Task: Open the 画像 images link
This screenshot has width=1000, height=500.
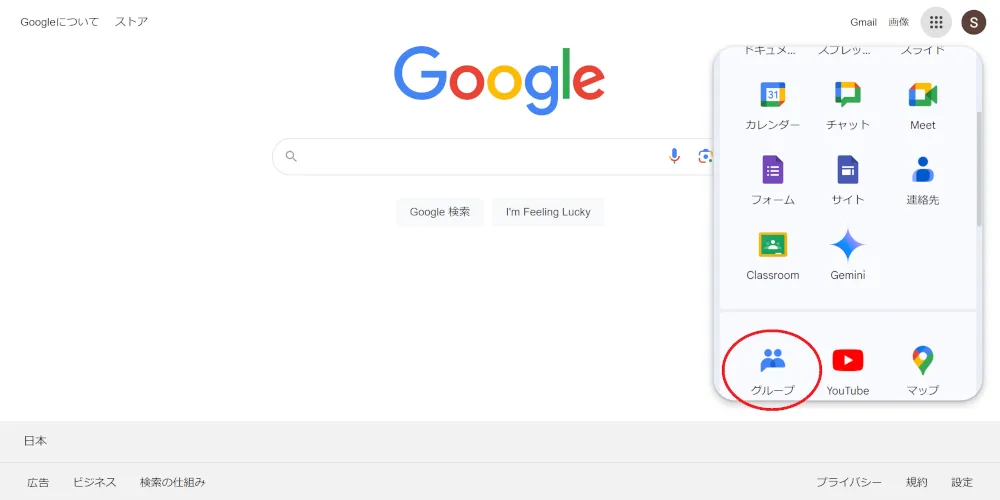Action: click(899, 22)
